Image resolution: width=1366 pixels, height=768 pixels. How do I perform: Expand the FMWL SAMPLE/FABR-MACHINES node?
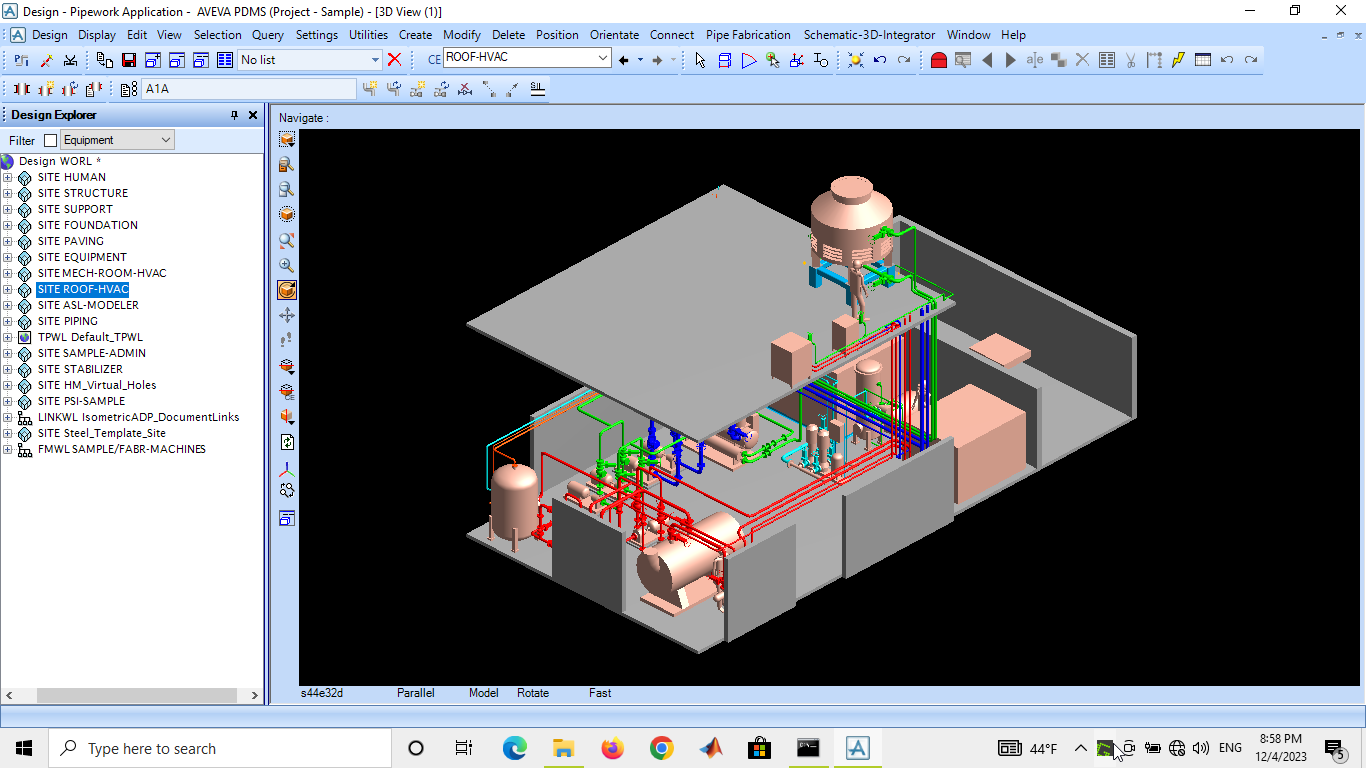[x=8, y=450]
